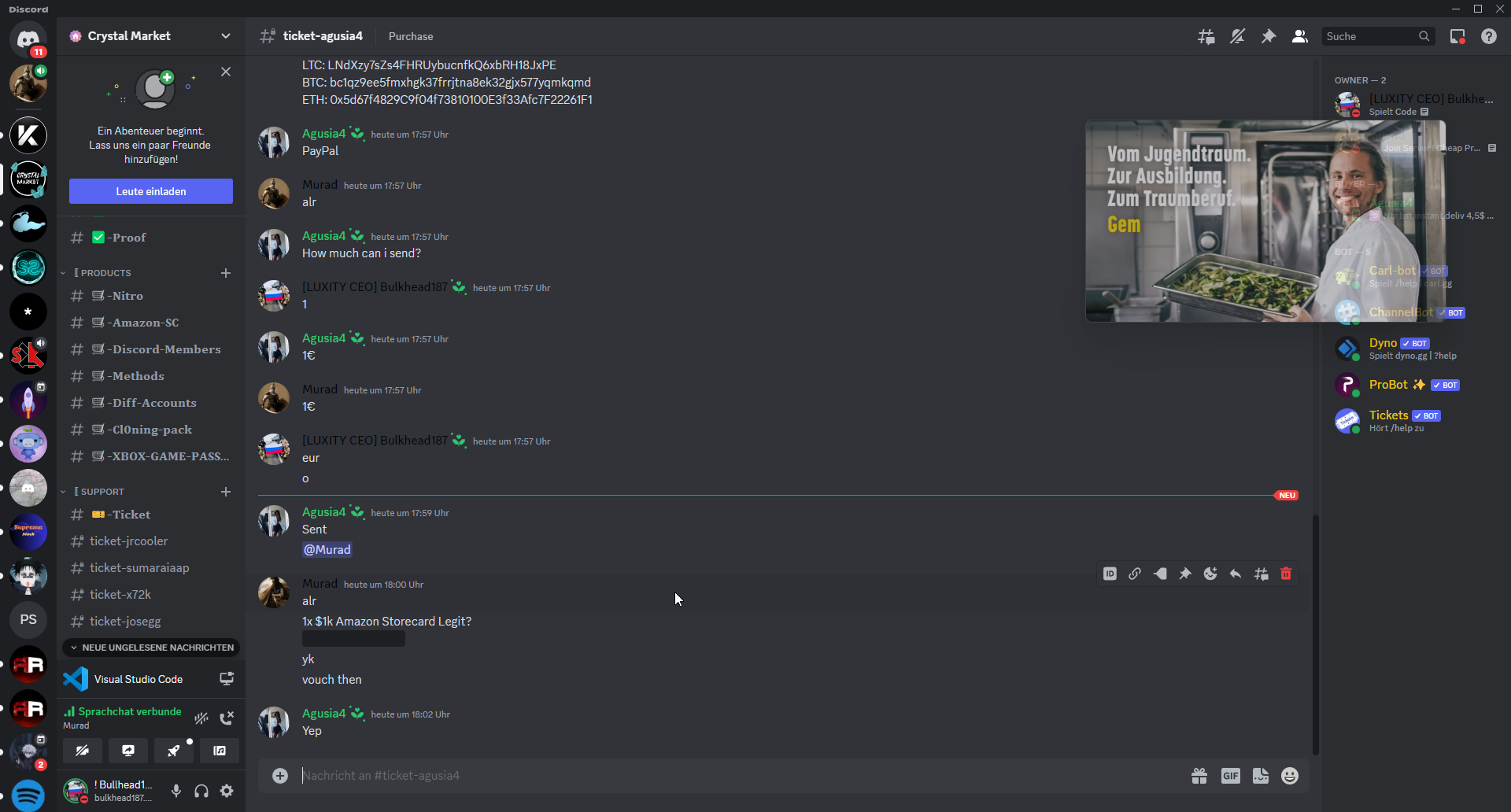Mute the microphone

tap(176, 791)
